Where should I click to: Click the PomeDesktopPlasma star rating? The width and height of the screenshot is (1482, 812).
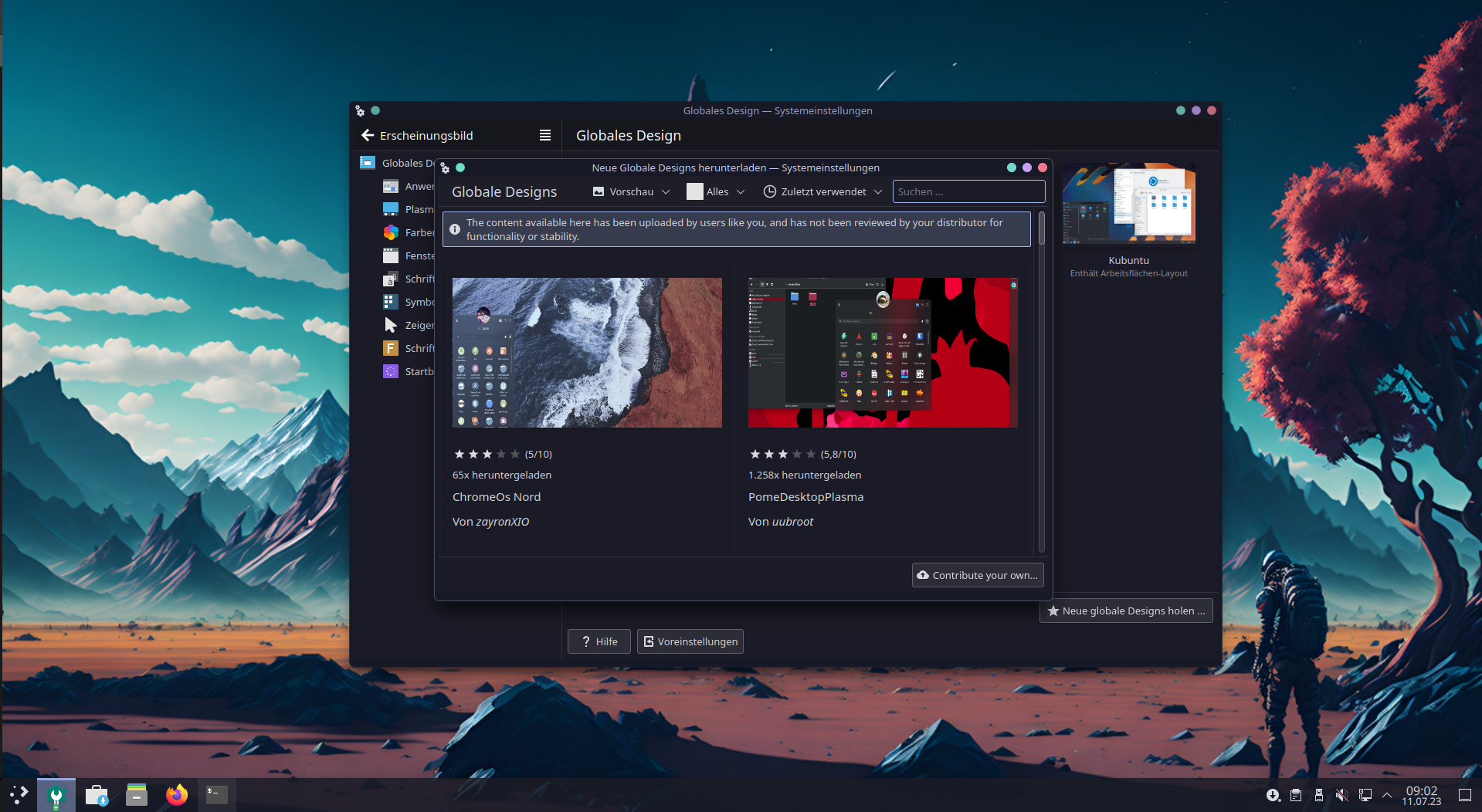pyautogui.click(x=782, y=454)
